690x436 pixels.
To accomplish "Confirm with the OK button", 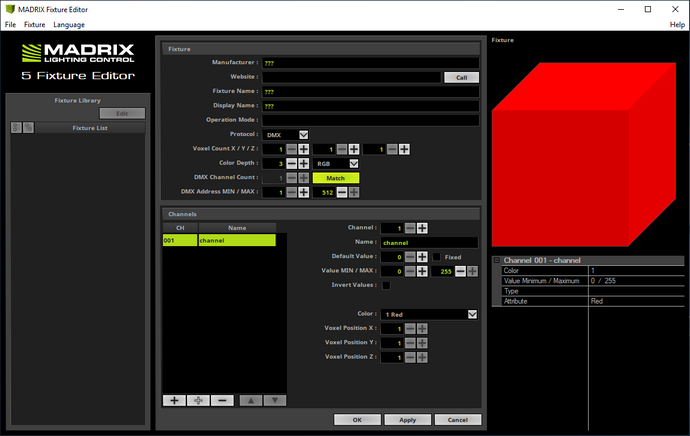I will (357, 420).
